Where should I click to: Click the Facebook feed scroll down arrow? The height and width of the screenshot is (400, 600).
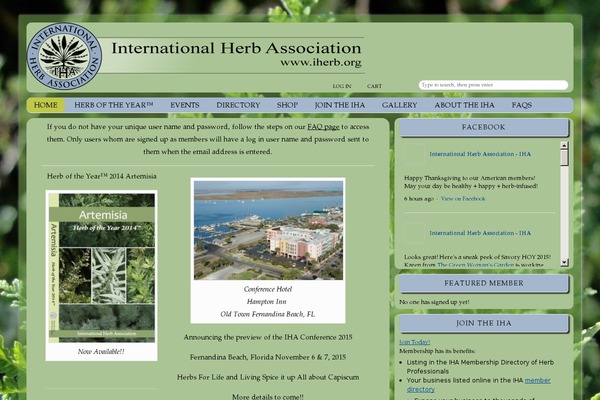[564, 262]
